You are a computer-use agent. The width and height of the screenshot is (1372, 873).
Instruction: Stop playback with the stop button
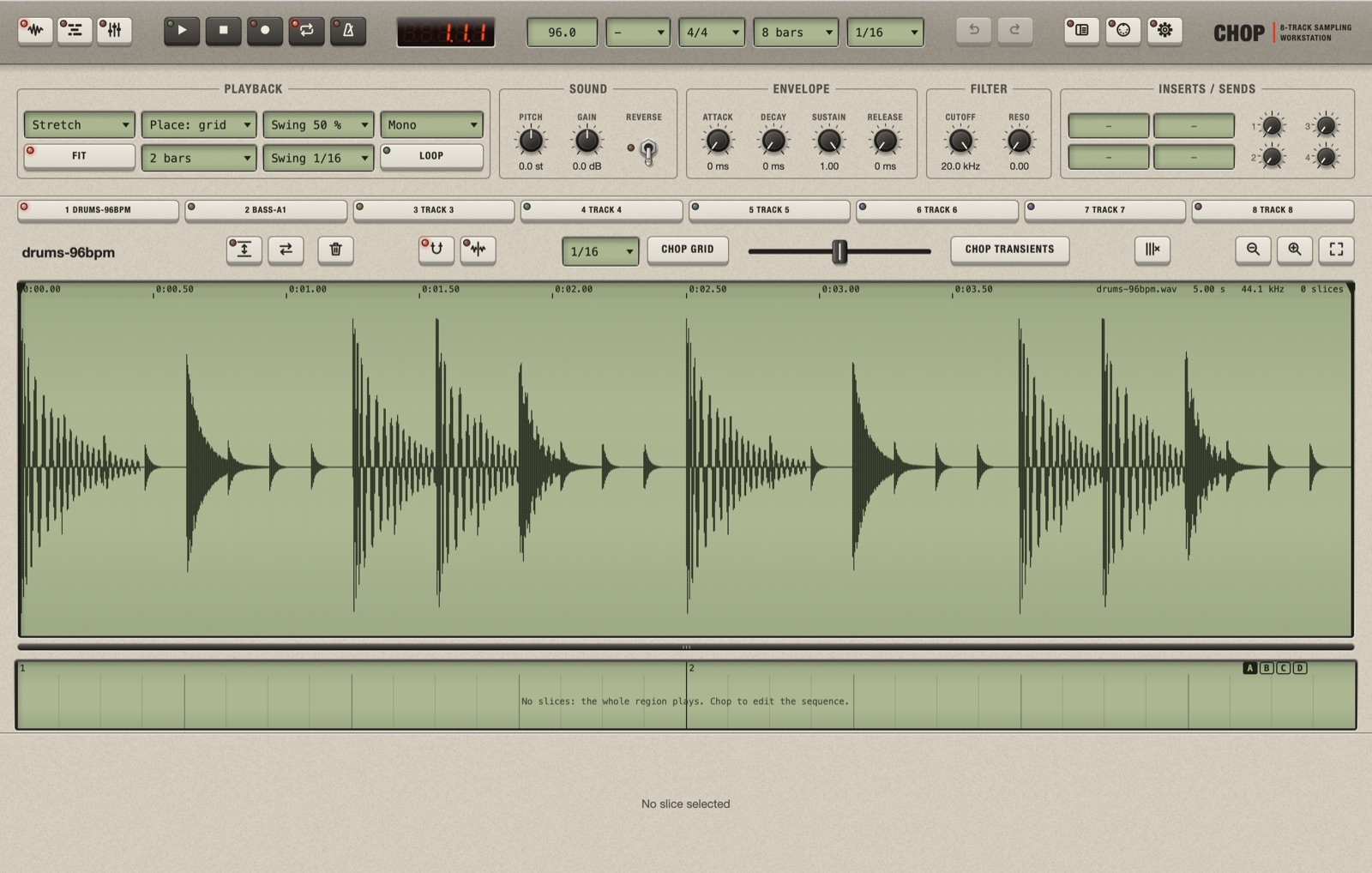223,31
